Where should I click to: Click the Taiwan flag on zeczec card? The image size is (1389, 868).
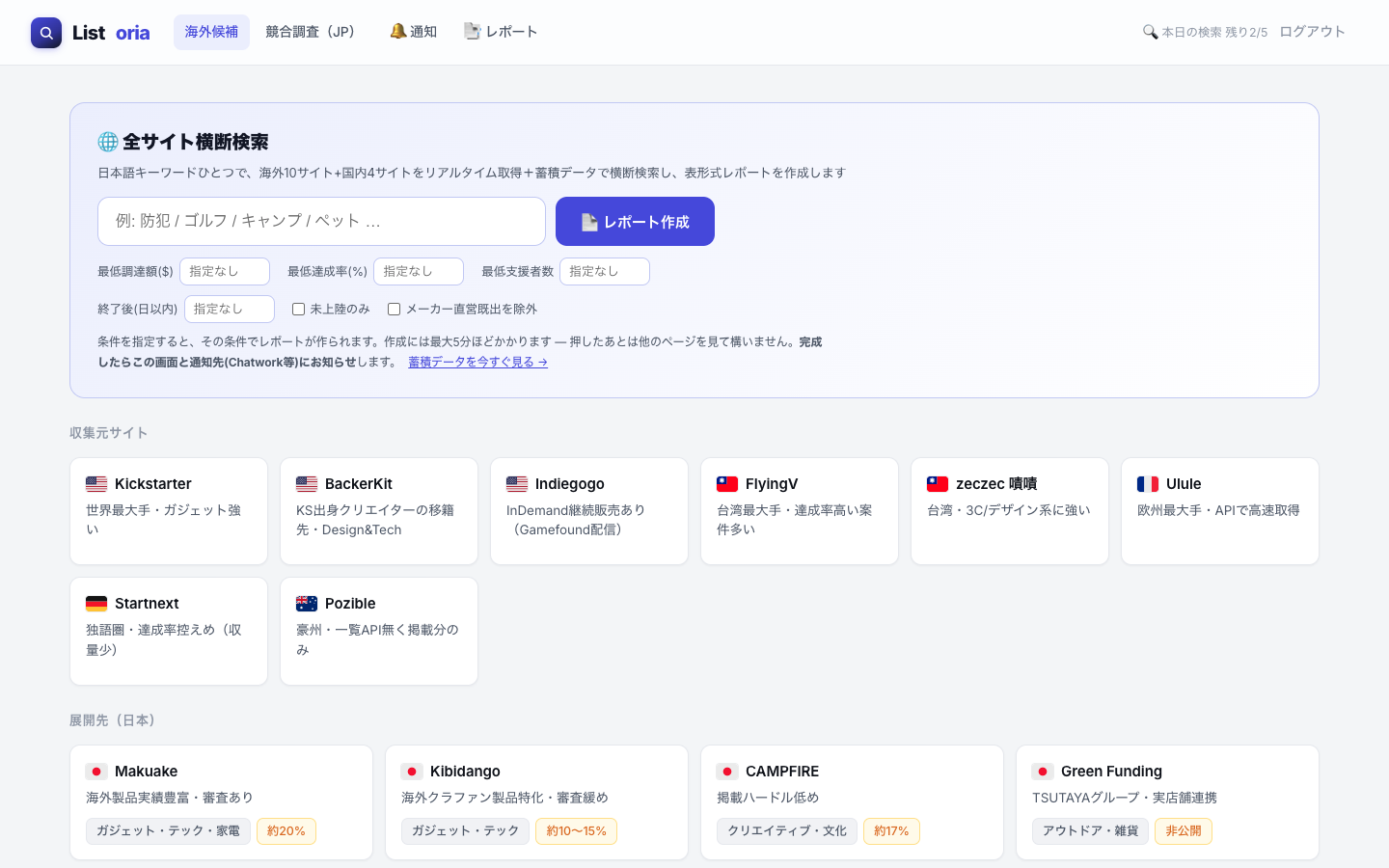click(x=938, y=484)
